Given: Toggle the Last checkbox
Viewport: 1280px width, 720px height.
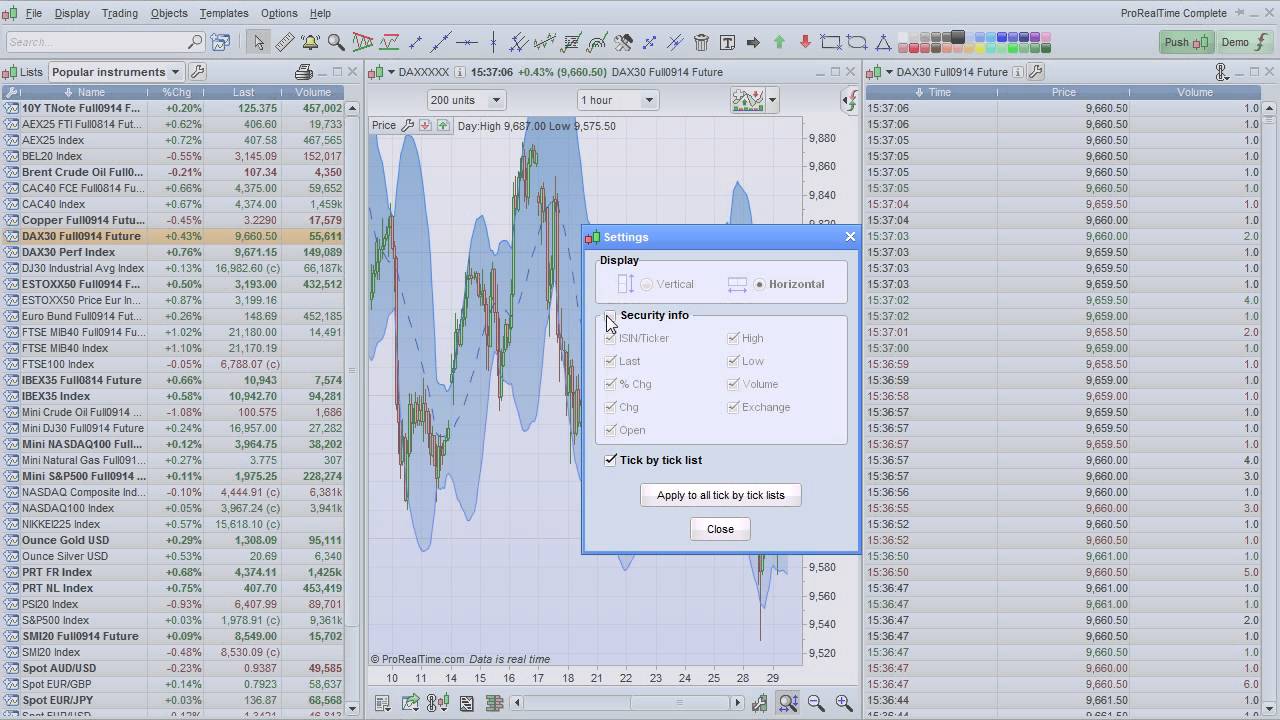Looking at the screenshot, I should 610,361.
